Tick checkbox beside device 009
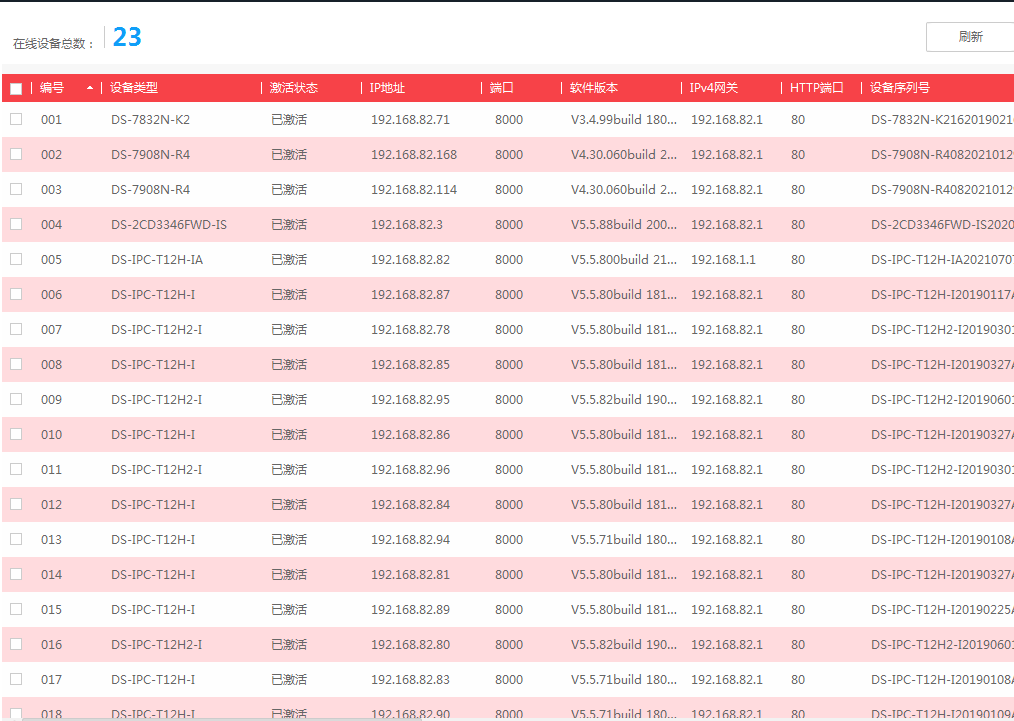This screenshot has width=1014, height=721. coord(16,399)
